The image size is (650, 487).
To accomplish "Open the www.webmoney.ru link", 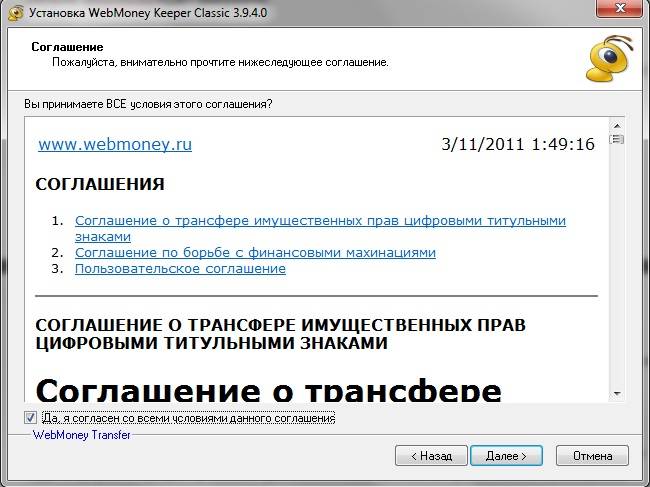I will (115, 144).
